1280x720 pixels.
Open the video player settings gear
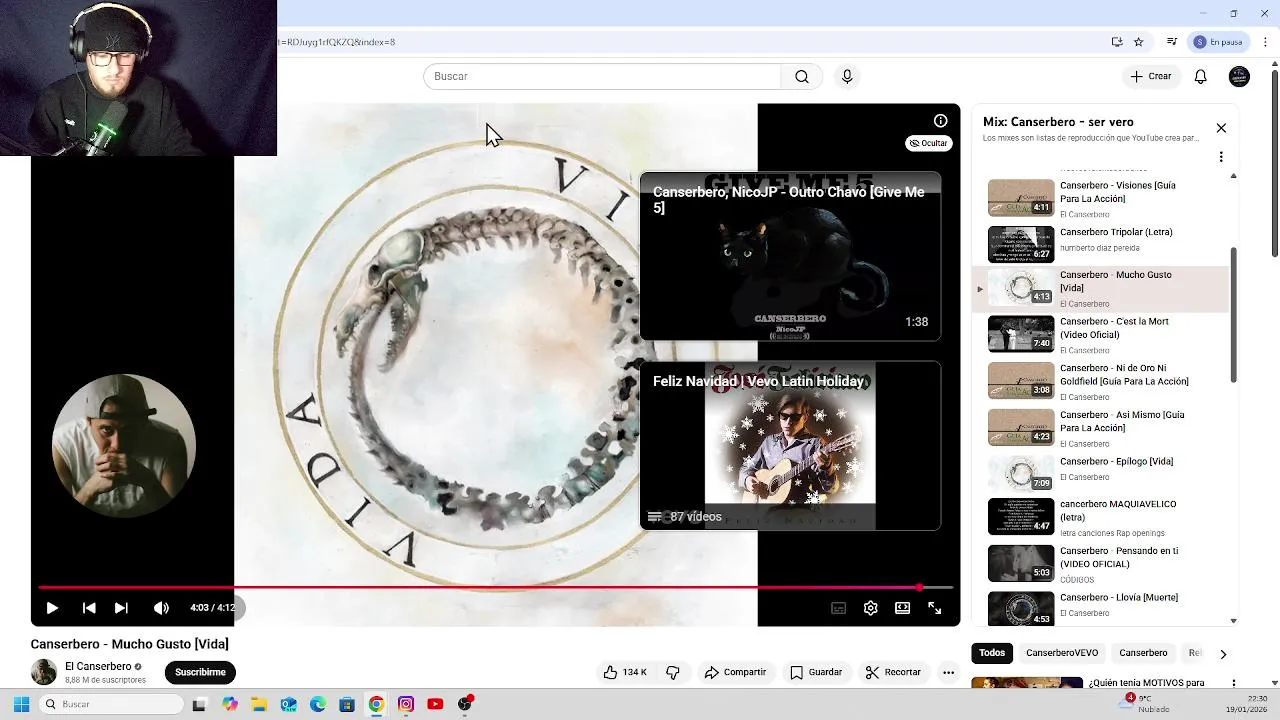point(871,608)
